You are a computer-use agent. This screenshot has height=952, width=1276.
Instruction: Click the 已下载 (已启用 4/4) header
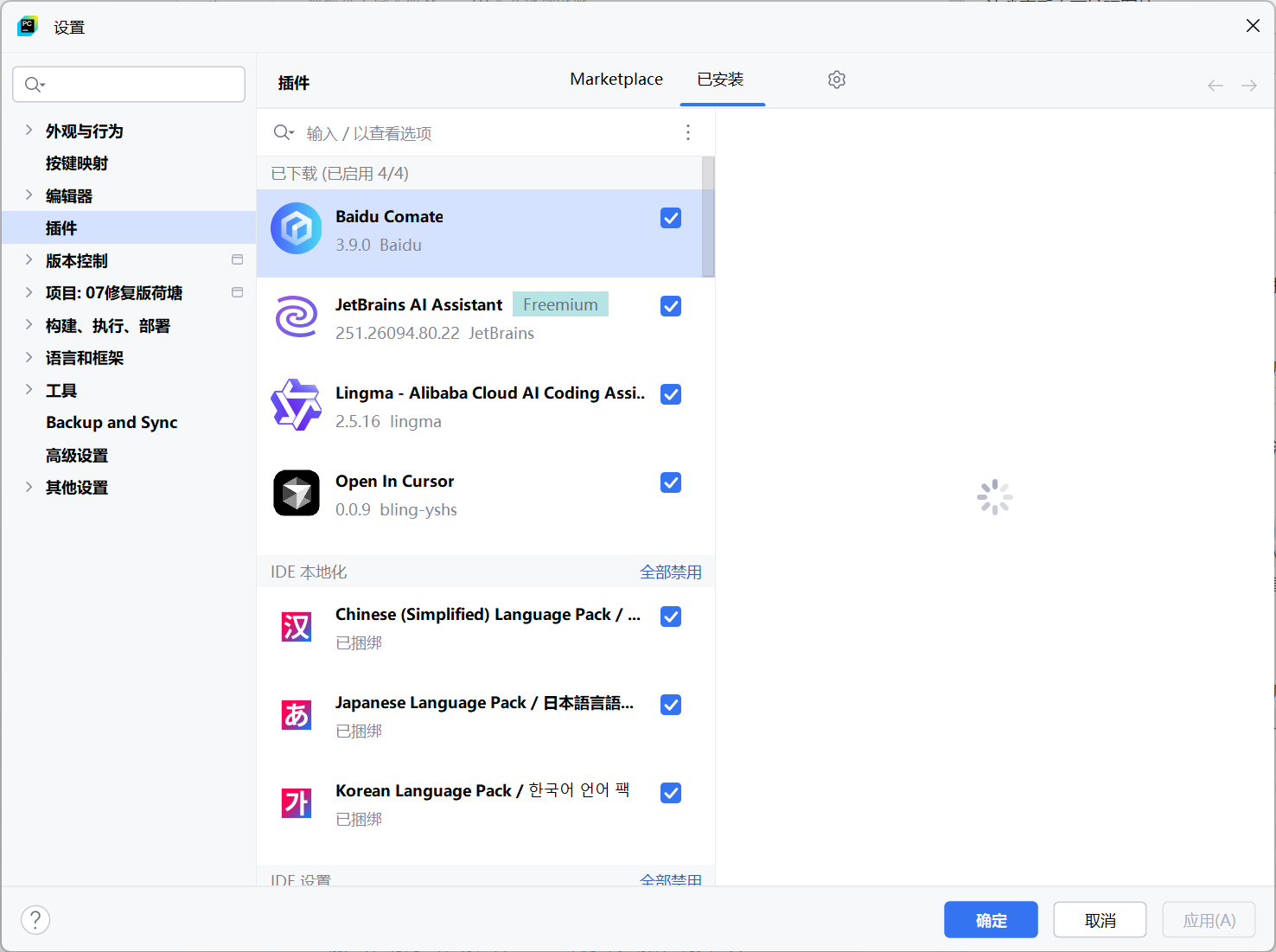pos(340,173)
